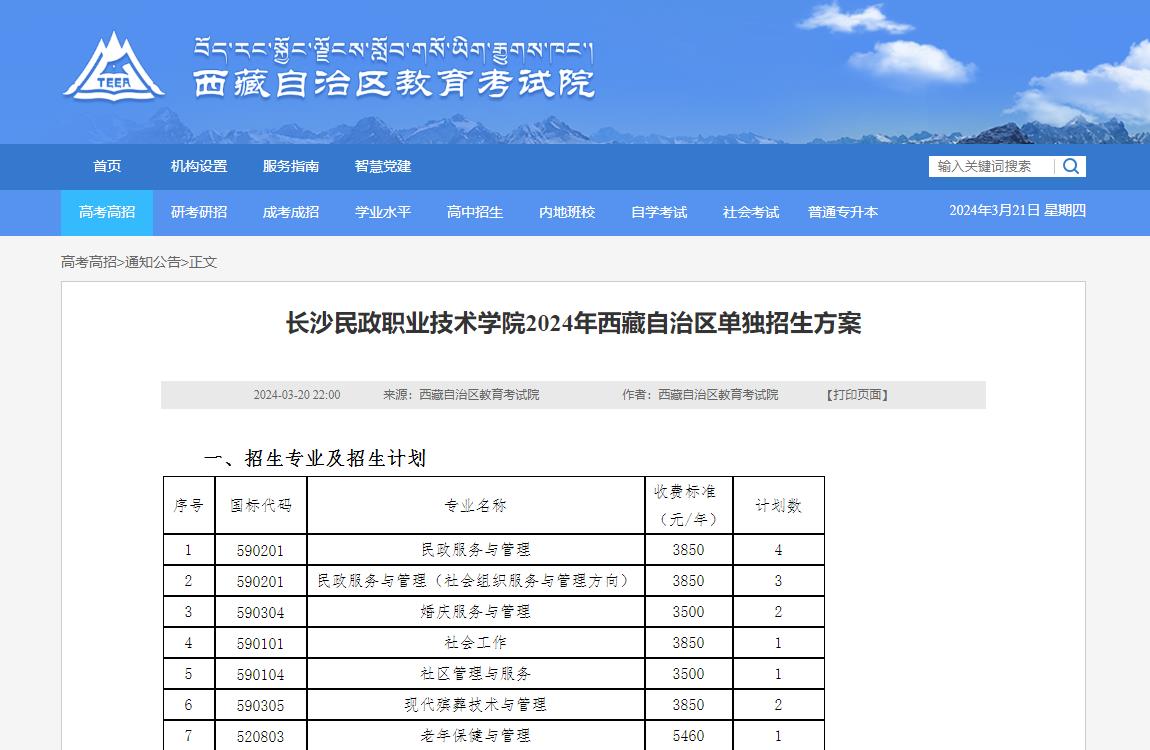Viewport: 1150px width, 750px height.
Task: Open the 服务指南 menu item
Action: pyautogui.click(x=291, y=166)
